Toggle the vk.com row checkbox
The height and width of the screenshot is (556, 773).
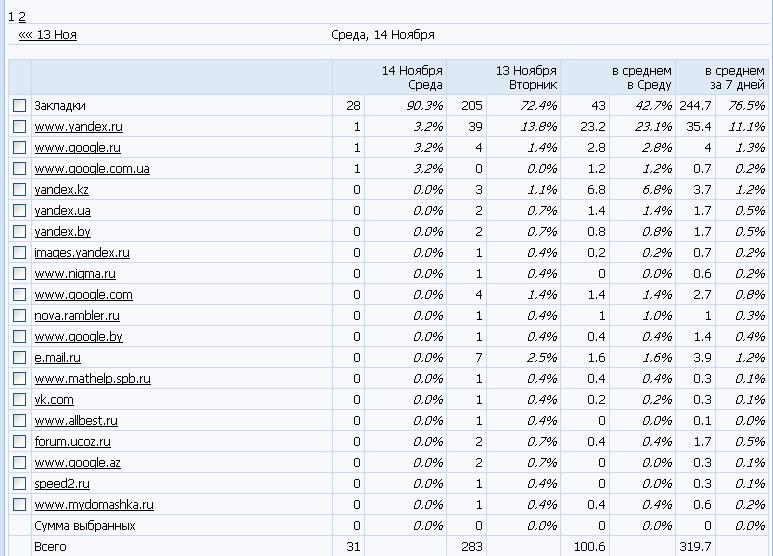tap(19, 400)
